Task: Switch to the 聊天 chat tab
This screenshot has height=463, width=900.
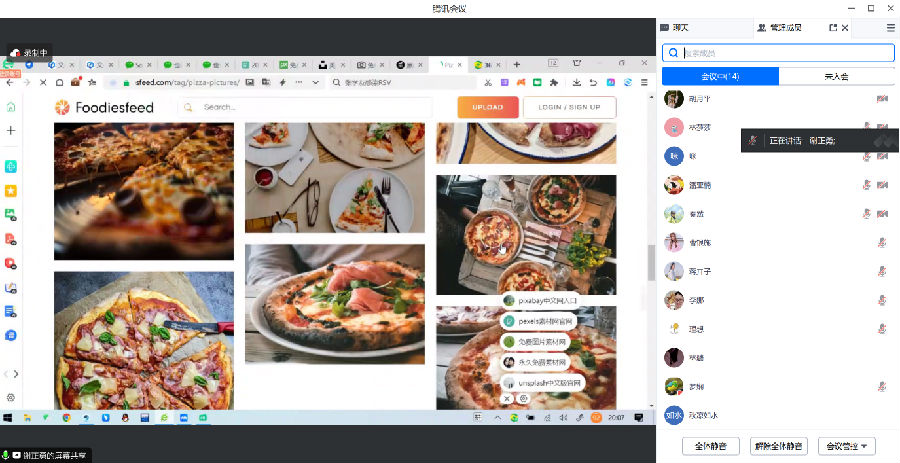Action: coord(680,28)
